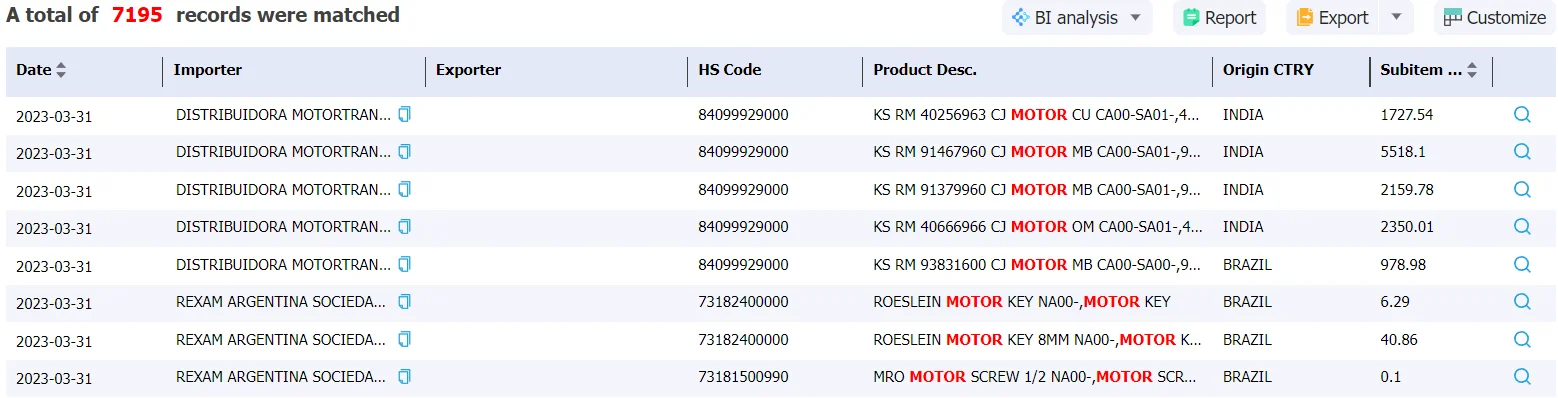This screenshot has height=398, width=1558.
Task: Click subitem value 1727.54
Action: point(1407,115)
